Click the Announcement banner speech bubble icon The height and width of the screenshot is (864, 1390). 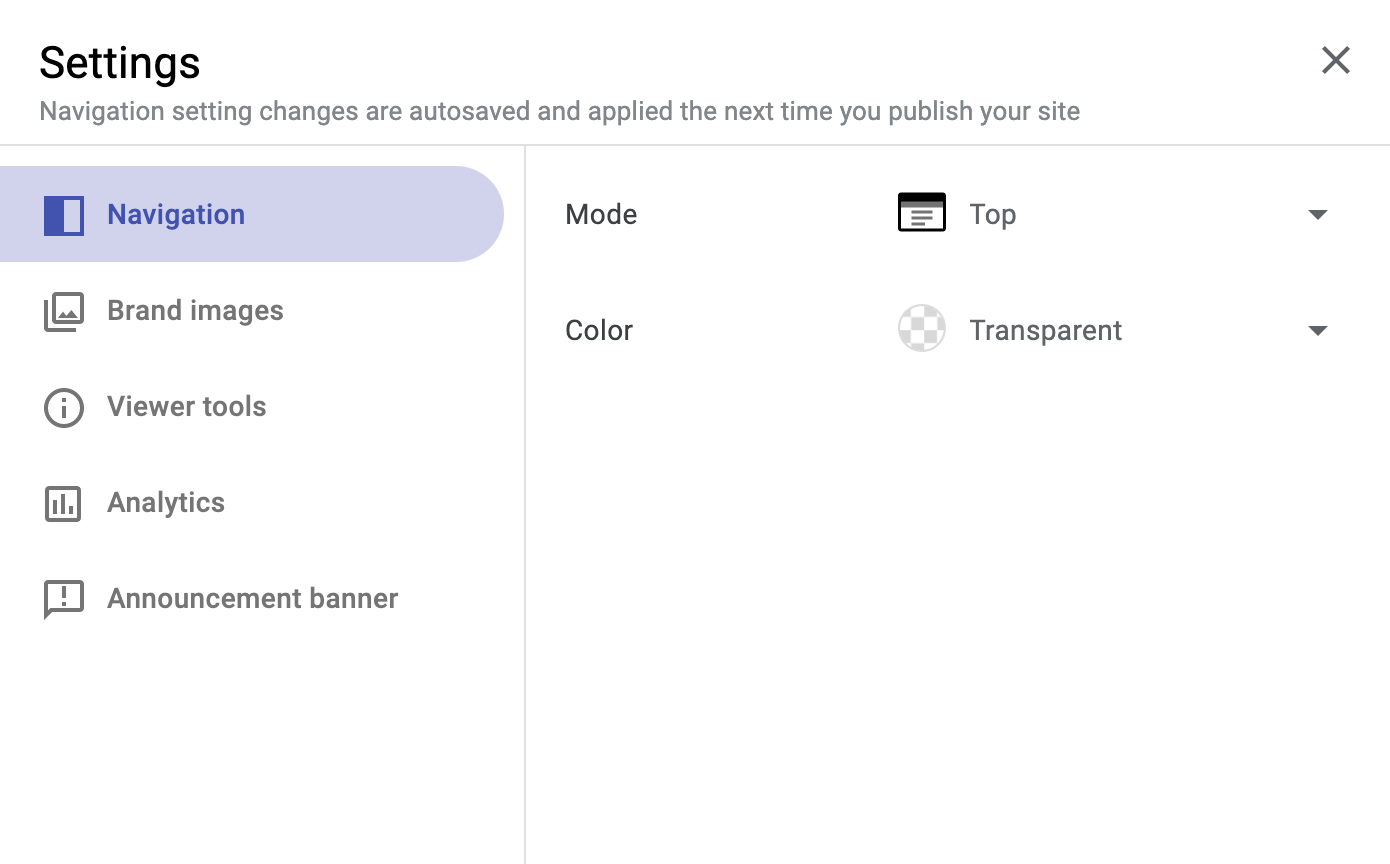pos(64,599)
